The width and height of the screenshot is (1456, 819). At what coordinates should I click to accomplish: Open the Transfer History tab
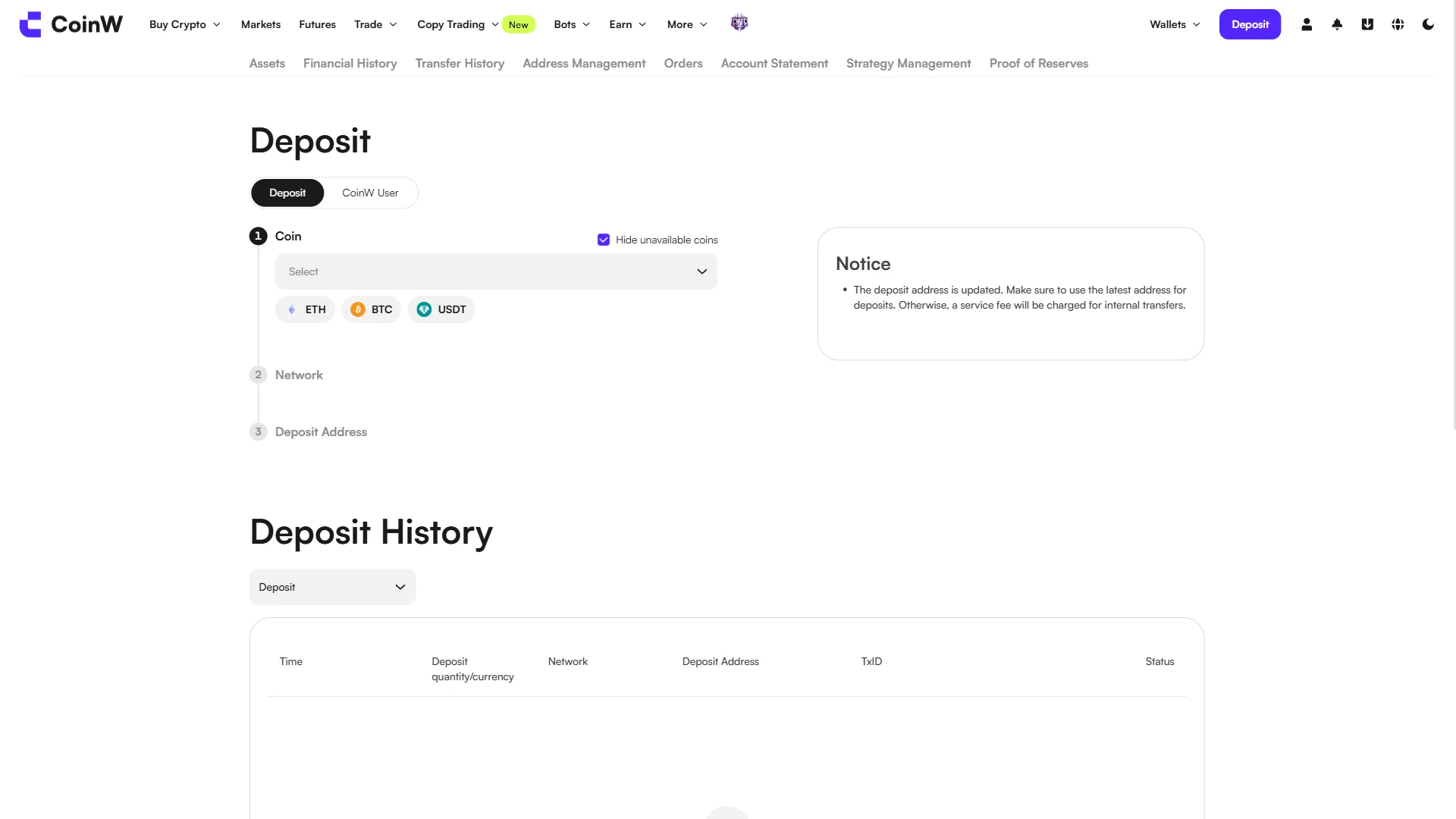[x=460, y=64]
